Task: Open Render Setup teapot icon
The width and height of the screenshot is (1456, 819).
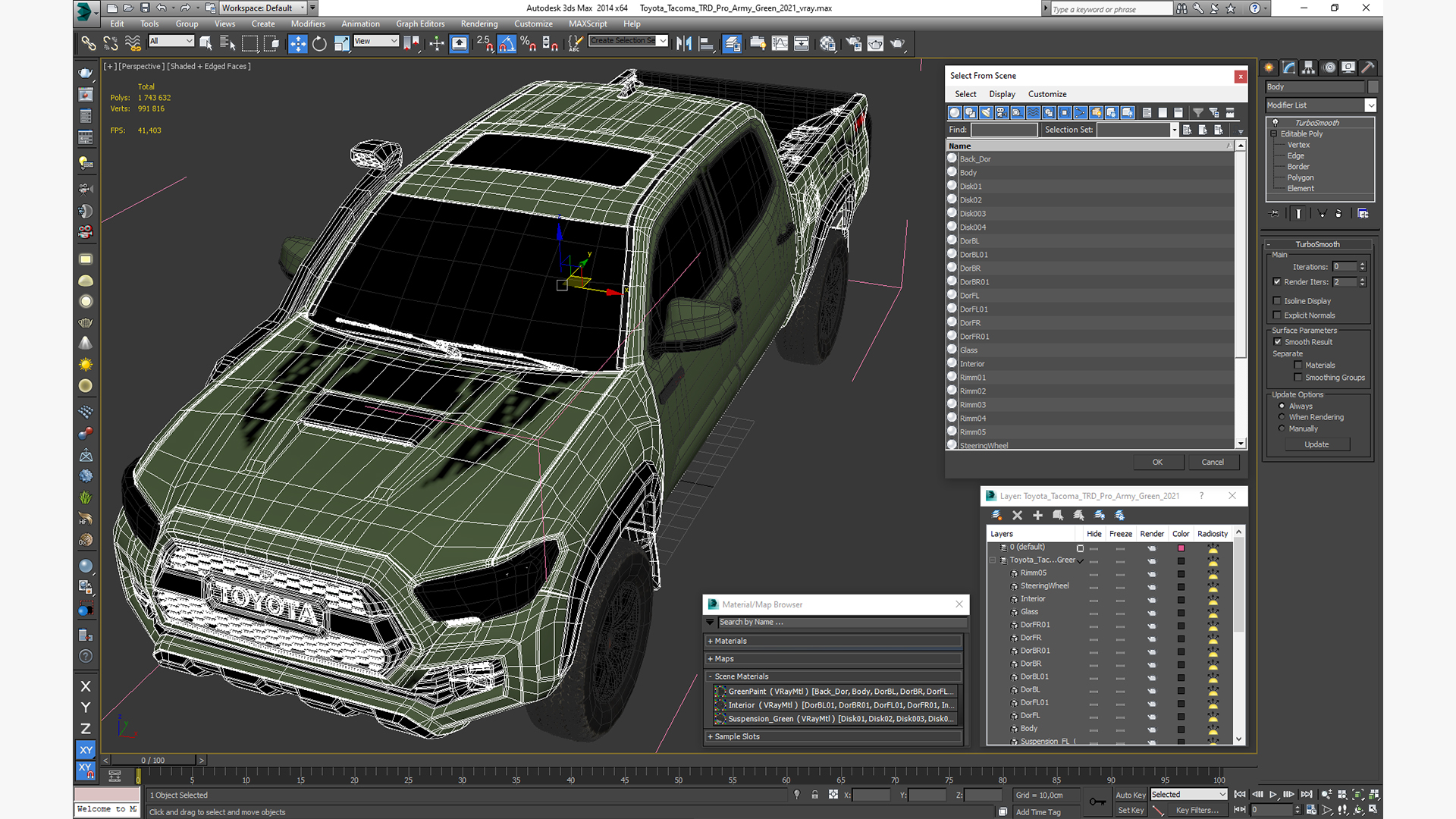Action: click(x=854, y=44)
